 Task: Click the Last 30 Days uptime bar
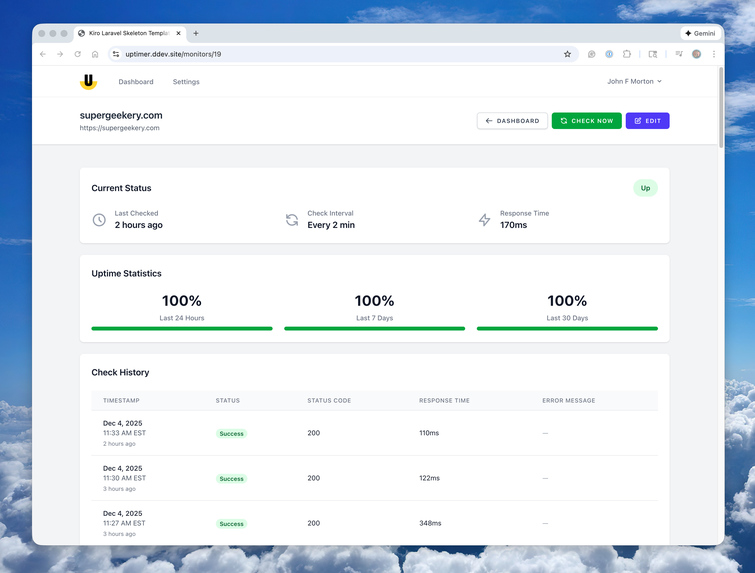567,329
